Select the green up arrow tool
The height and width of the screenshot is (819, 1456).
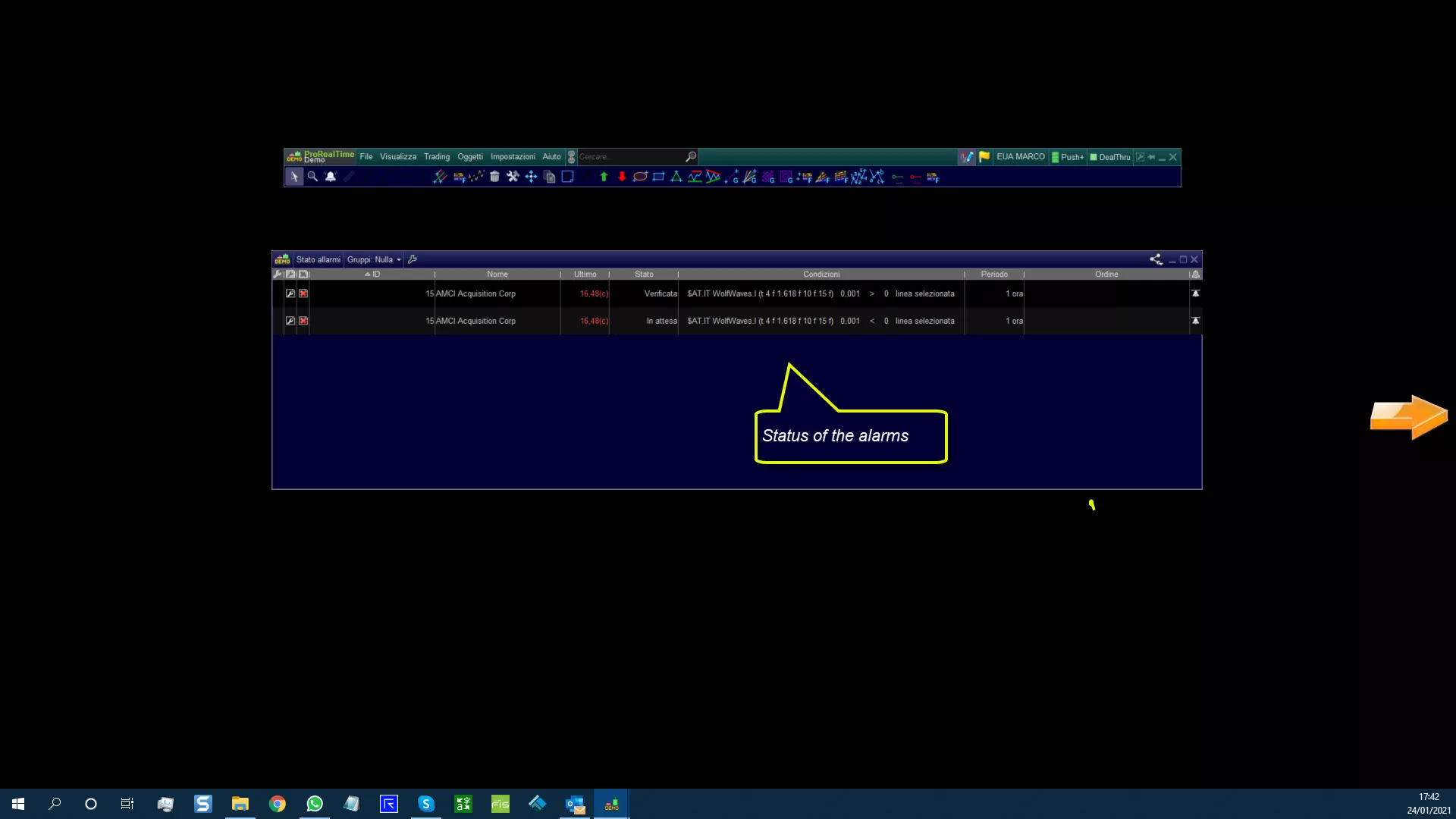coord(604,177)
